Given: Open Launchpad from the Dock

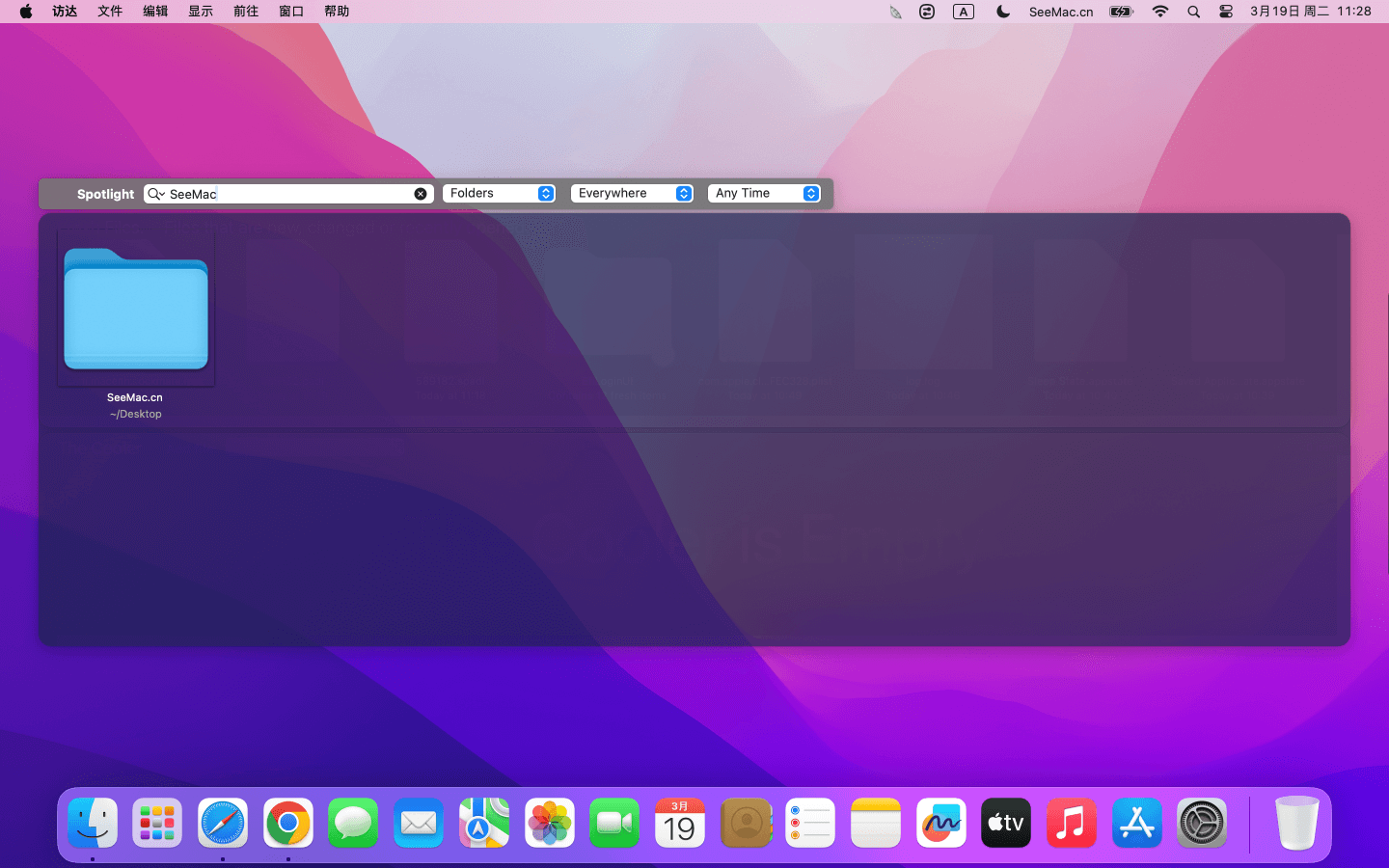Looking at the screenshot, I should (157, 824).
